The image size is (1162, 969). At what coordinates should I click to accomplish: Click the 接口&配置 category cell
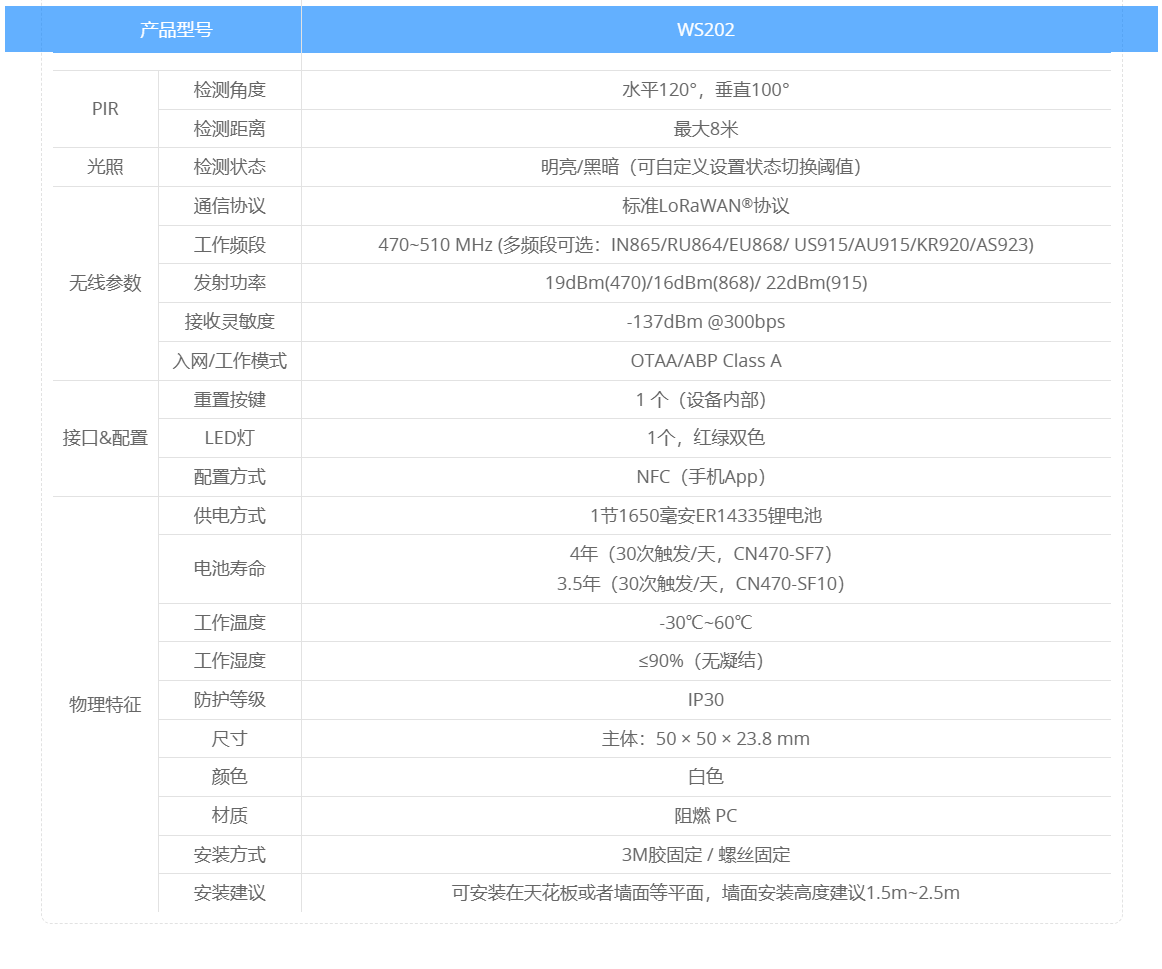point(105,438)
